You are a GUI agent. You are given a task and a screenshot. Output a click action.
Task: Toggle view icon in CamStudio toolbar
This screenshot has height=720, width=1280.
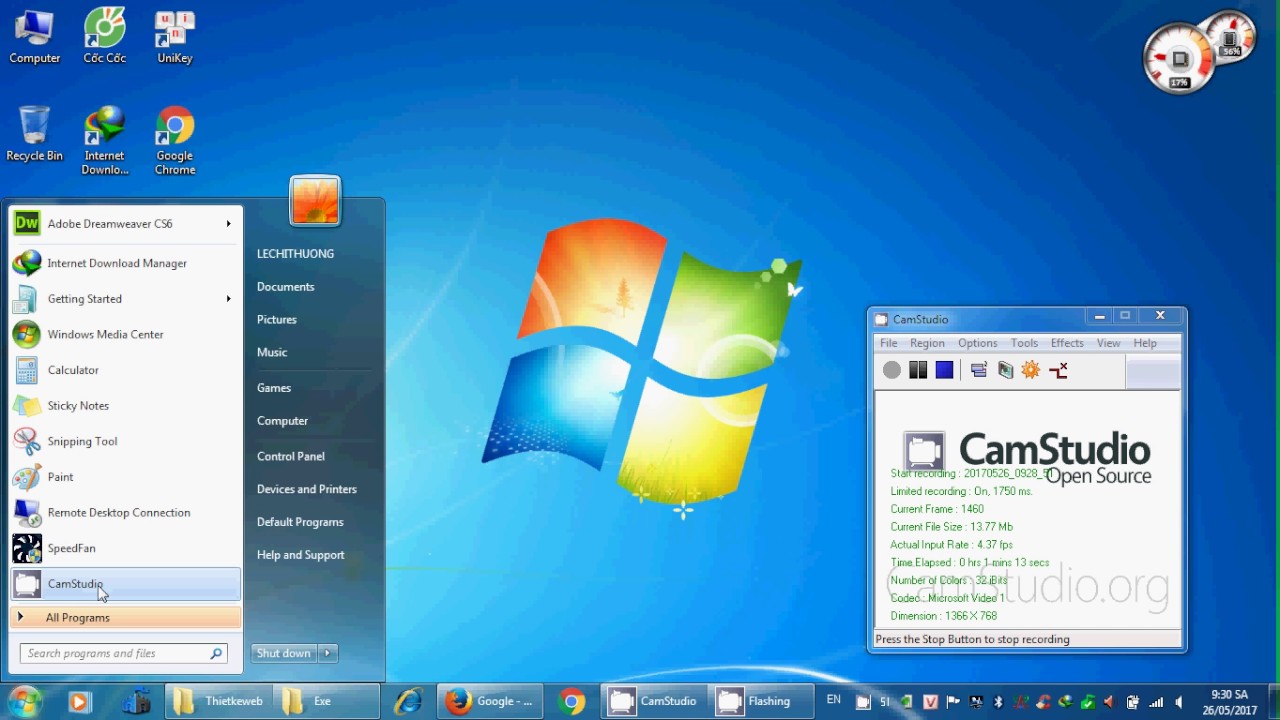[979, 370]
